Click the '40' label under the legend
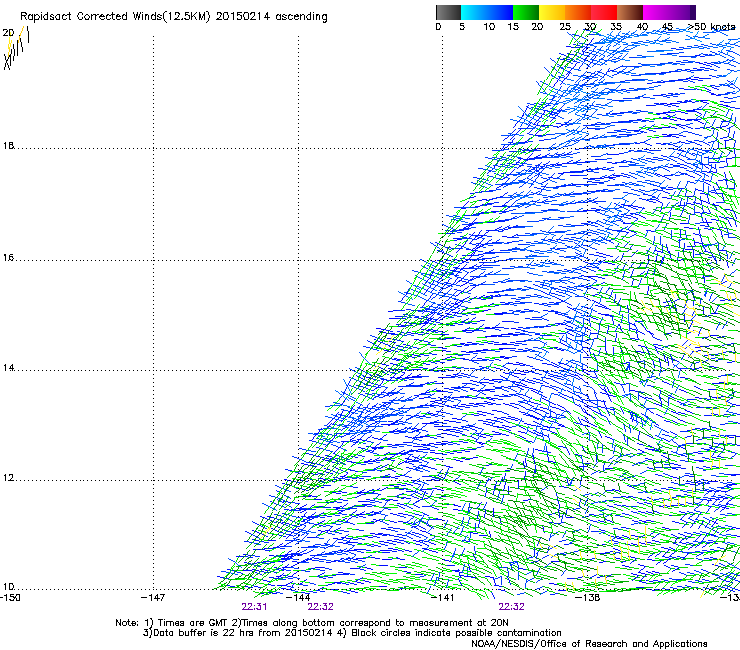This screenshot has width=740, height=650. [x=642, y=27]
